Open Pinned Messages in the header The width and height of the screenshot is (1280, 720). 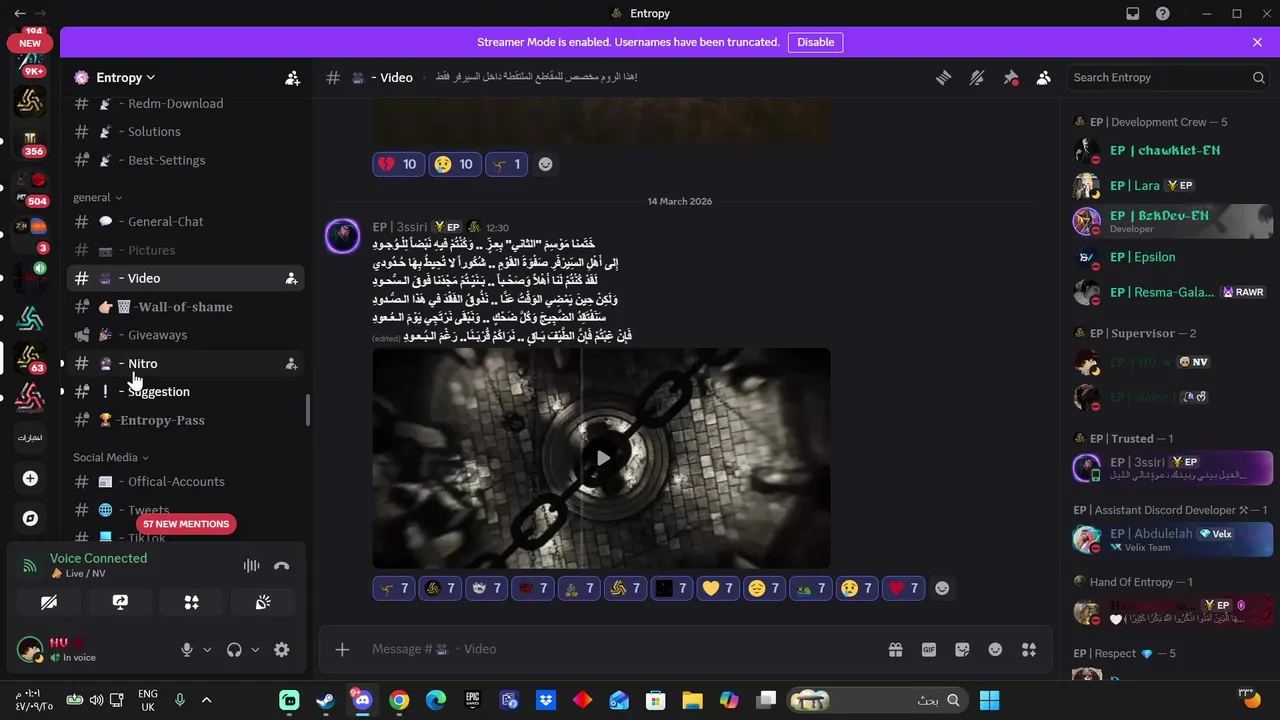[1010, 77]
